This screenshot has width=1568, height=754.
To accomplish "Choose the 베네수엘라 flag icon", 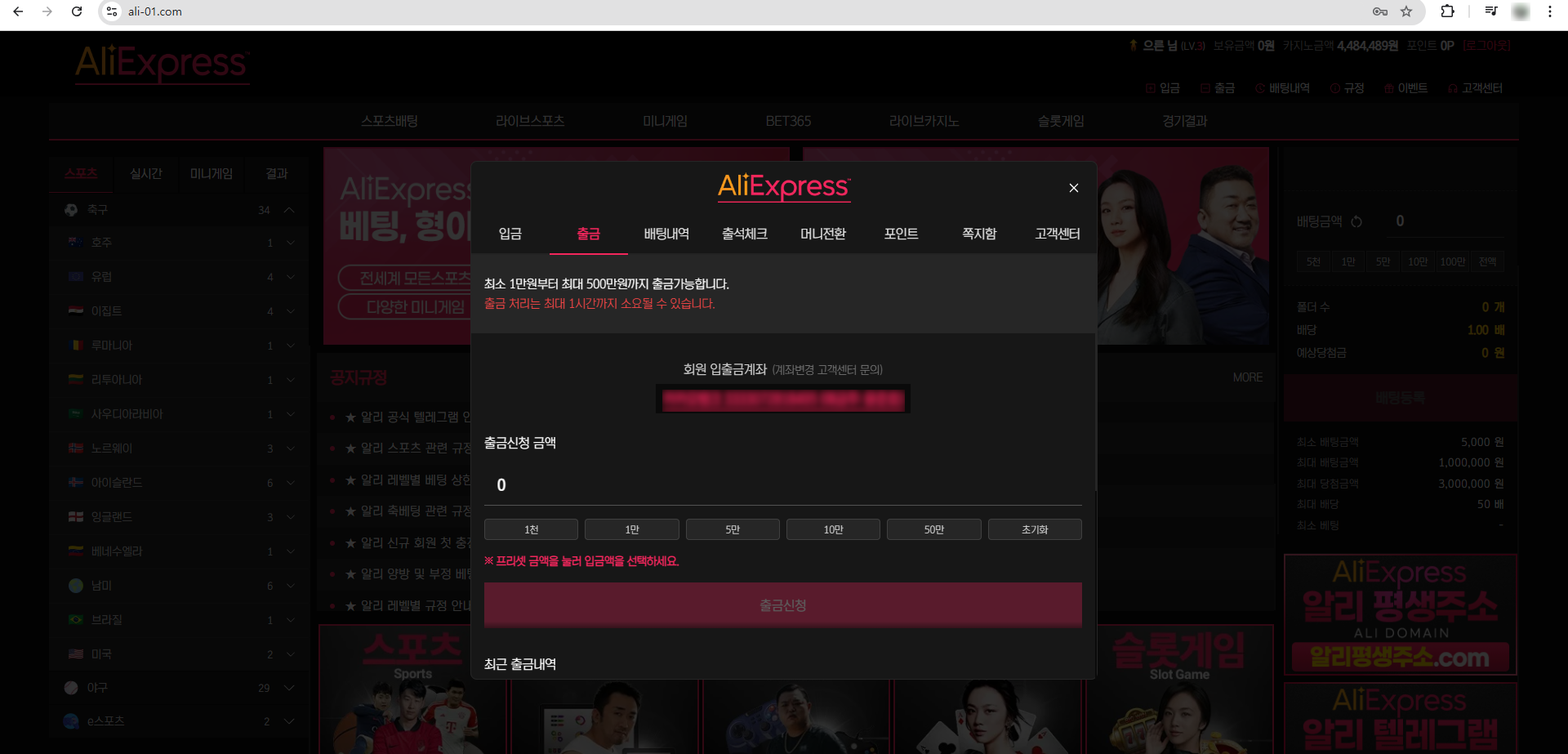I will tap(76, 551).
